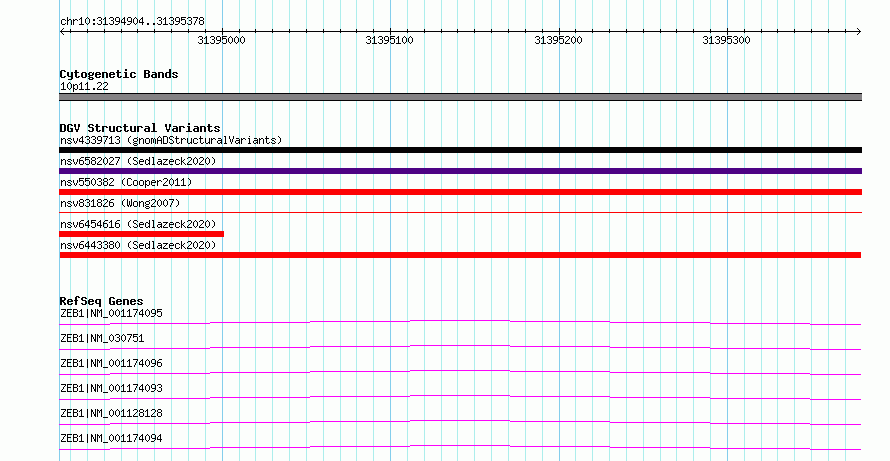Click the nsv6443380 (Sedlazeck2020) label
Screen dimensions: 890x461
pyautogui.click(x=138, y=245)
